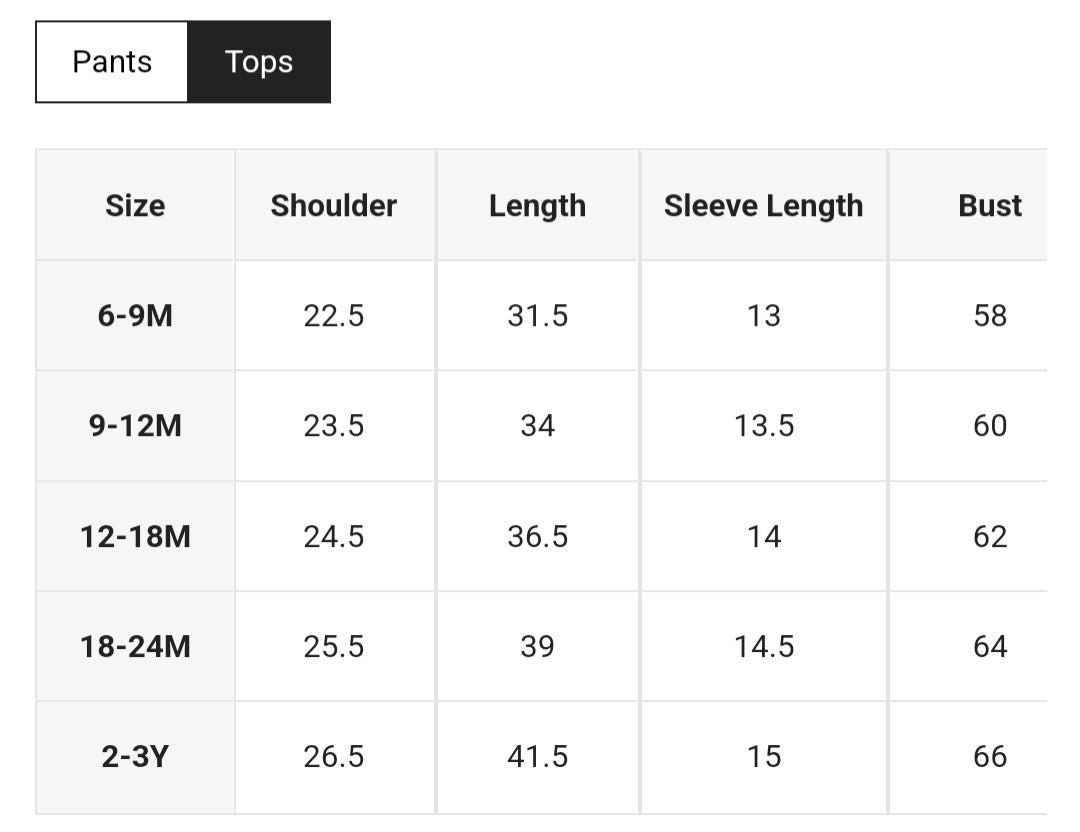Click the Shoulder column header

point(334,205)
